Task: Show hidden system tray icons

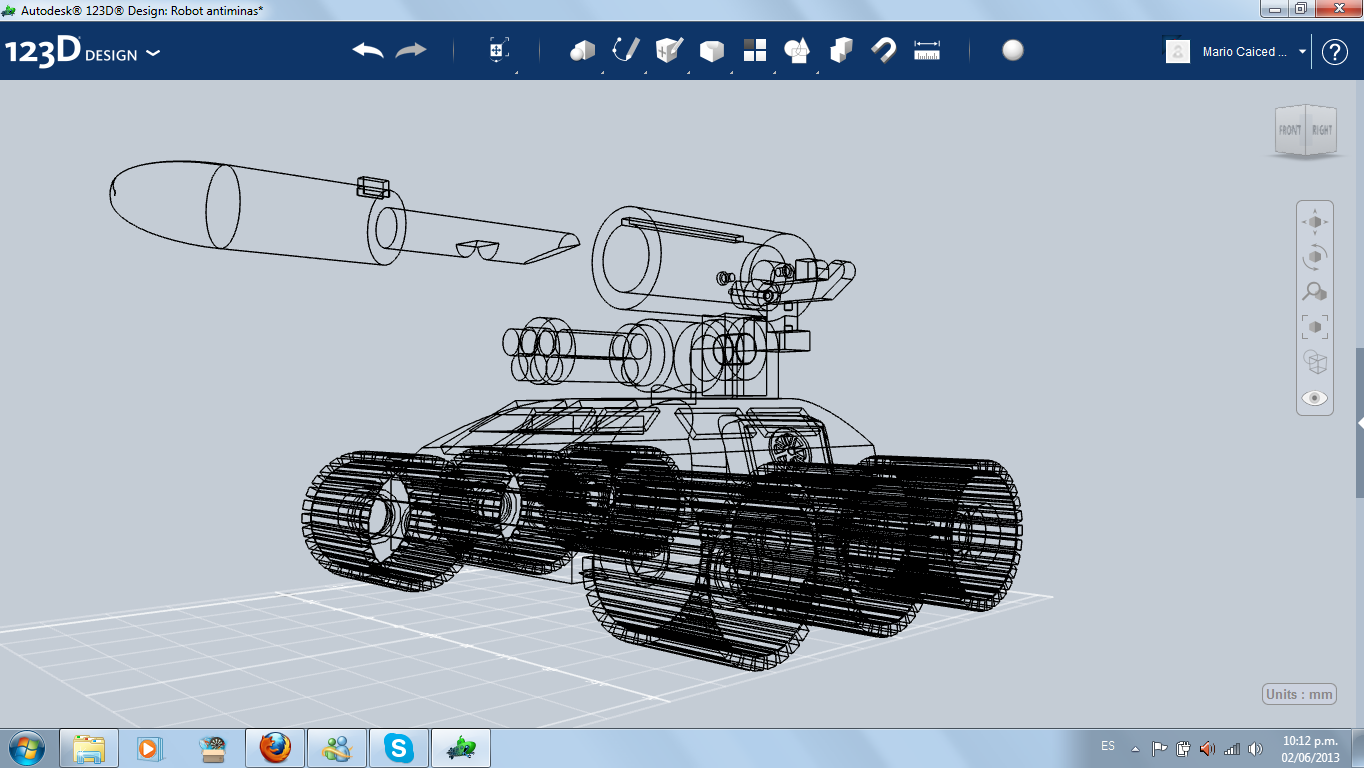Action: [1135, 748]
